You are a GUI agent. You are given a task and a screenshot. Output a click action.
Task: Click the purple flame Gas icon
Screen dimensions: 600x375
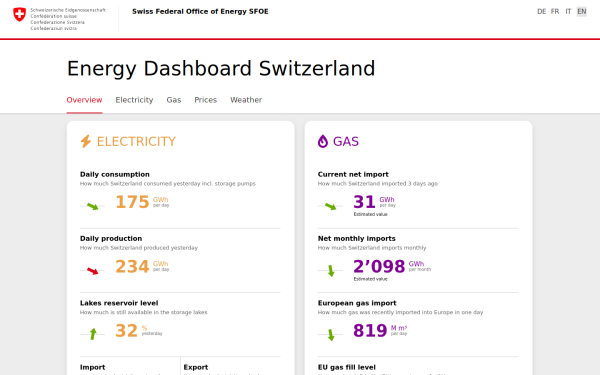323,141
